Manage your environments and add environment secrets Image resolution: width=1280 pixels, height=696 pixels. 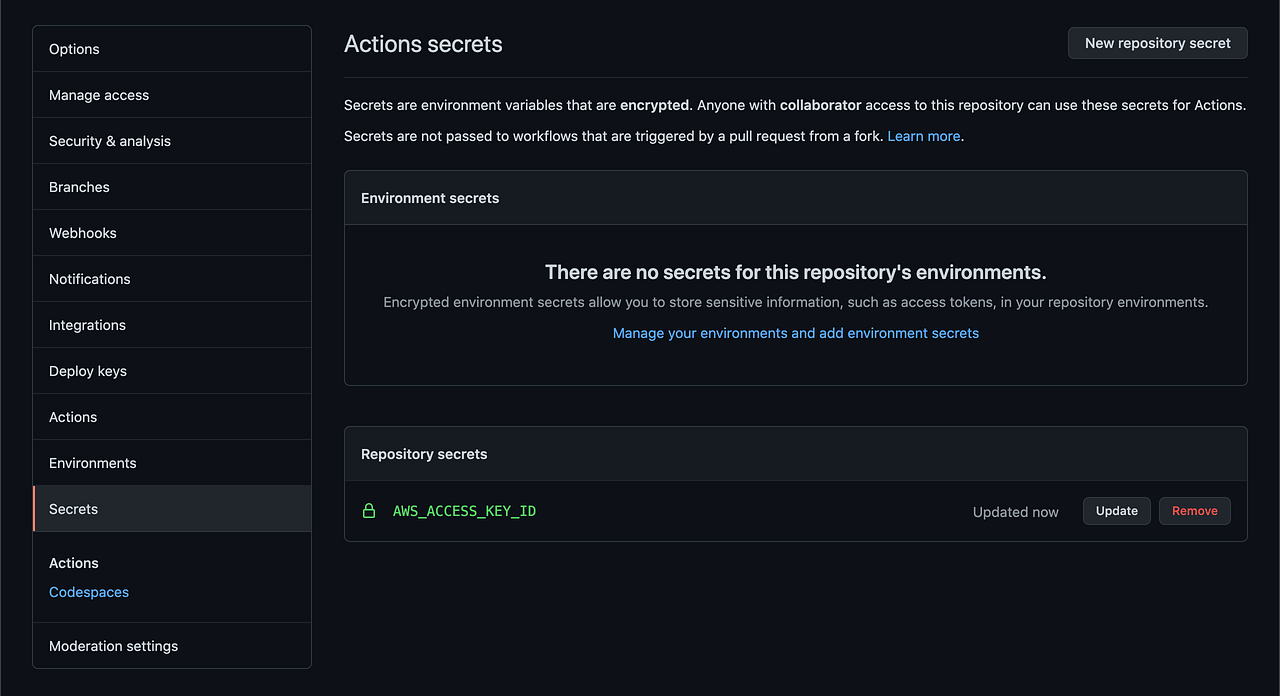pos(795,332)
